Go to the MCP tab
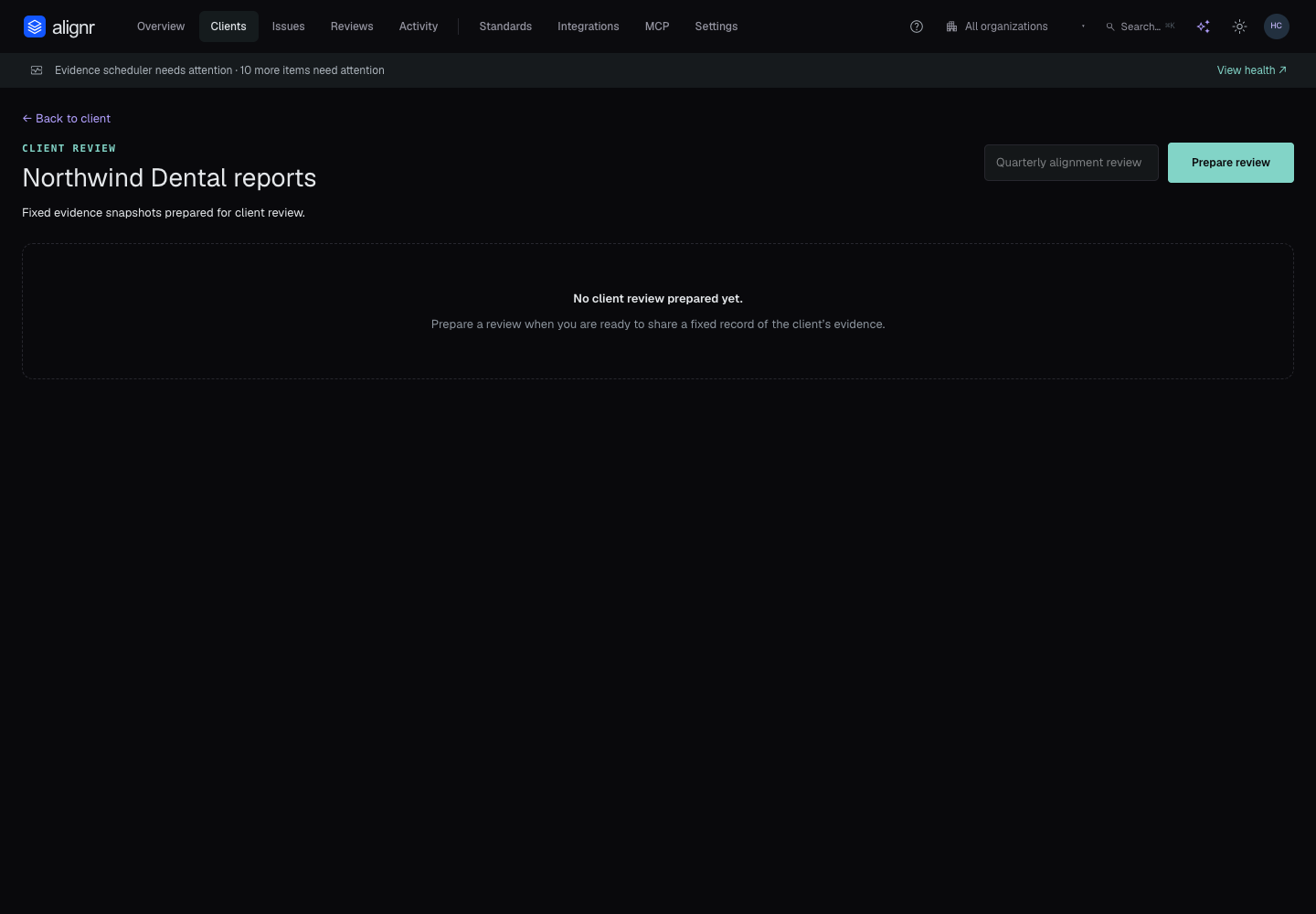Viewport: 1316px width, 914px height. pyautogui.click(x=657, y=27)
